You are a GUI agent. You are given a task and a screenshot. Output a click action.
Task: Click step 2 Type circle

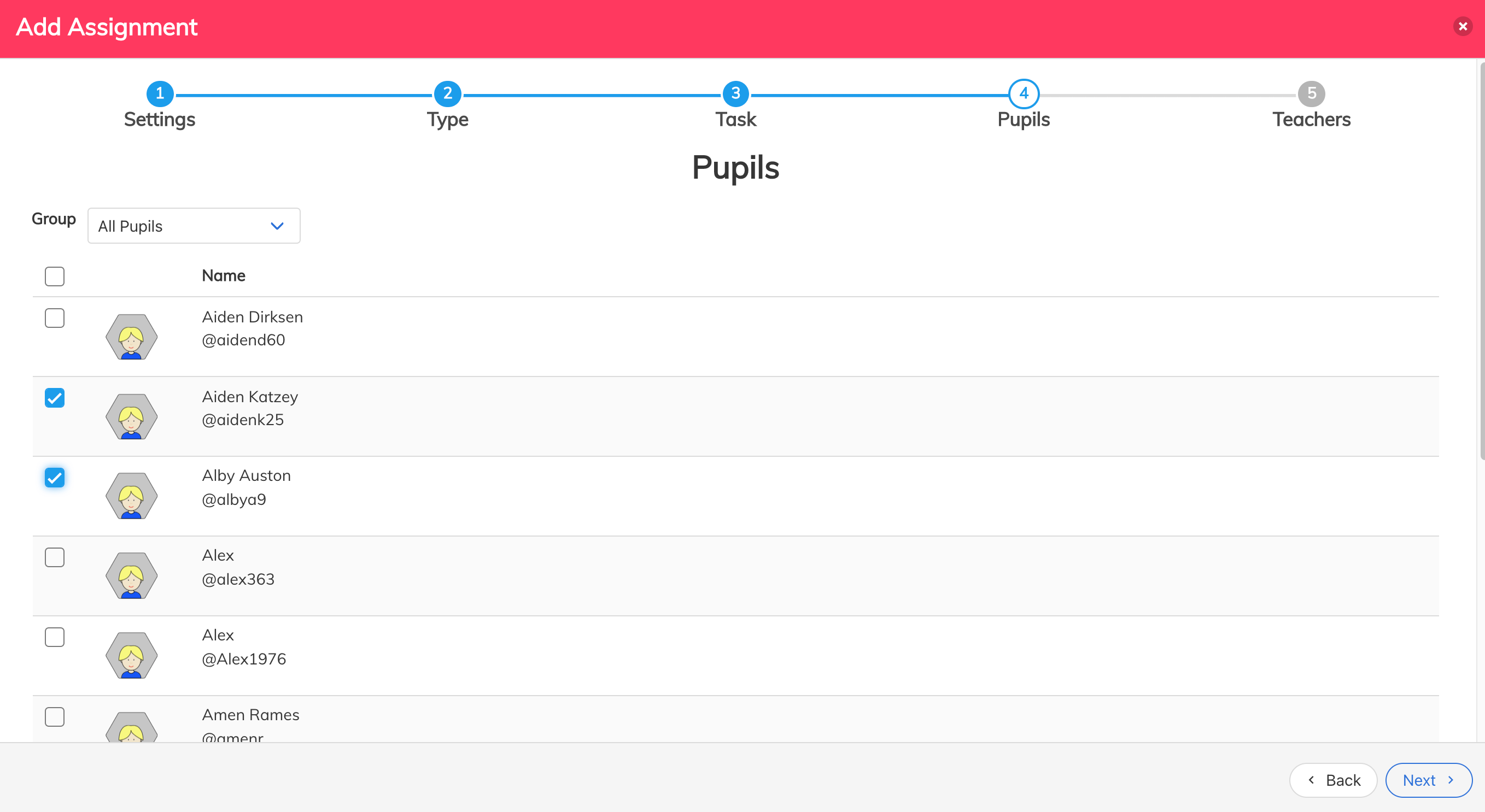[447, 93]
